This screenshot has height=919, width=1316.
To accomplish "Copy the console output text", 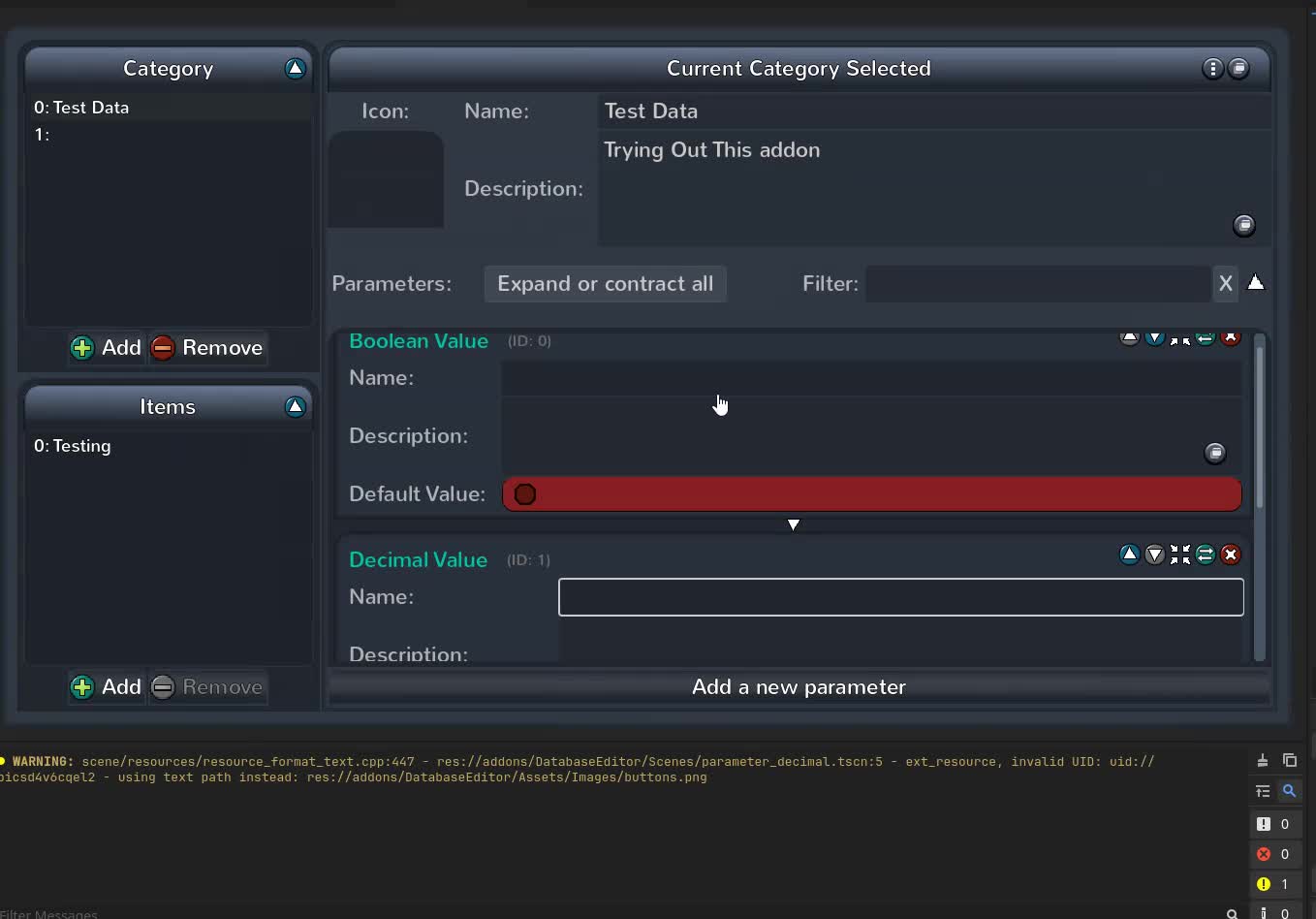I will pyautogui.click(x=1290, y=760).
